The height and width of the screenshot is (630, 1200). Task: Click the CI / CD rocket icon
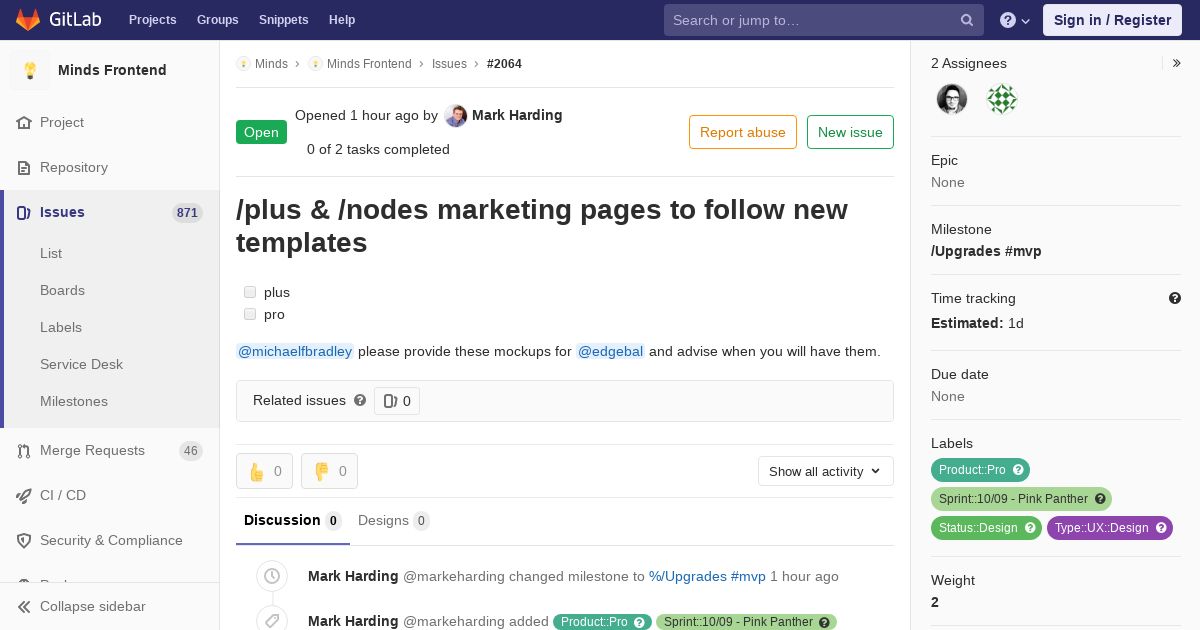coord(24,496)
